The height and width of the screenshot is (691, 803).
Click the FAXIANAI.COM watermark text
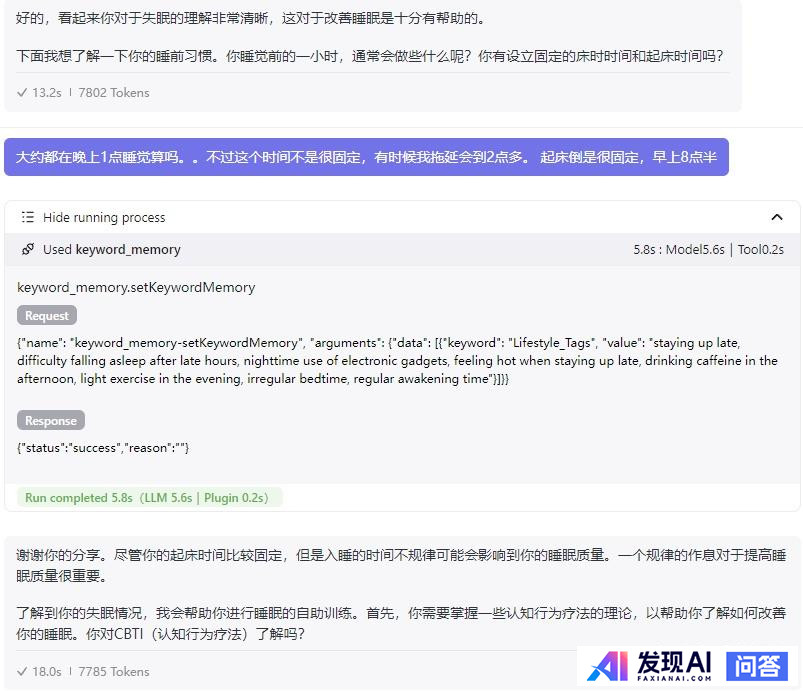tap(674, 678)
